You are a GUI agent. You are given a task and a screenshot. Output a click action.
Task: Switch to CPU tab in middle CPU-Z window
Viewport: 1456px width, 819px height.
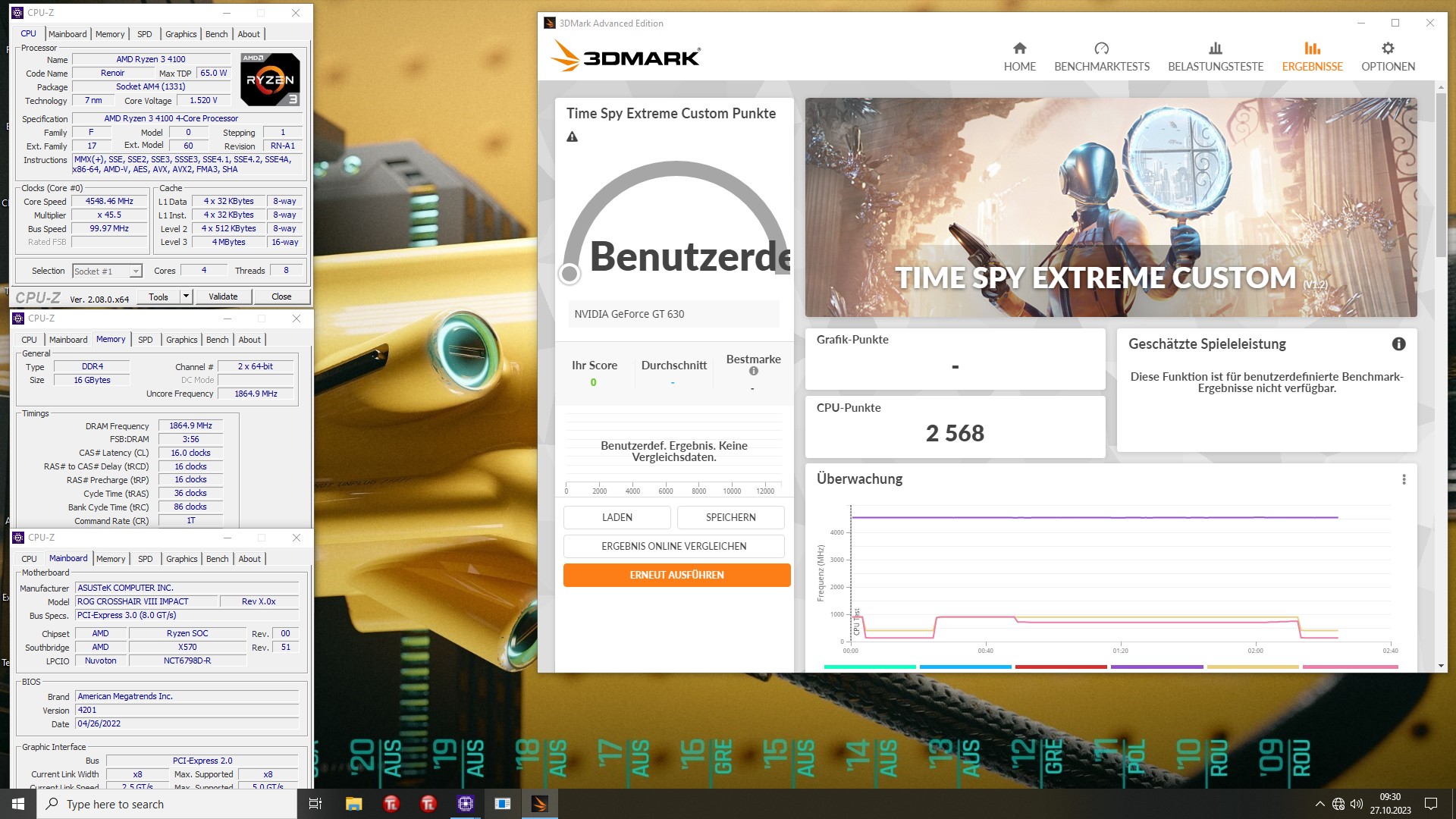pyautogui.click(x=29, y=340)
